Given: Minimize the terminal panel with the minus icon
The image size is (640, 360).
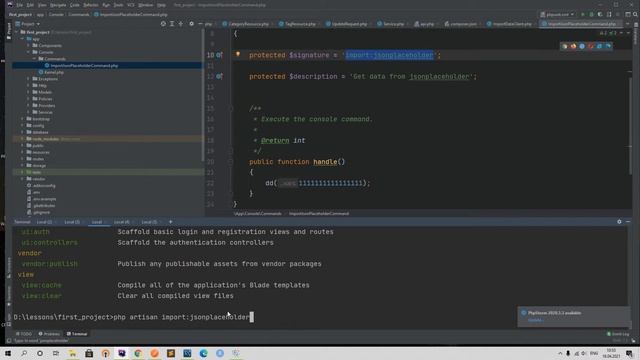Looking at the screenshot, I should [x=628, y=222].
